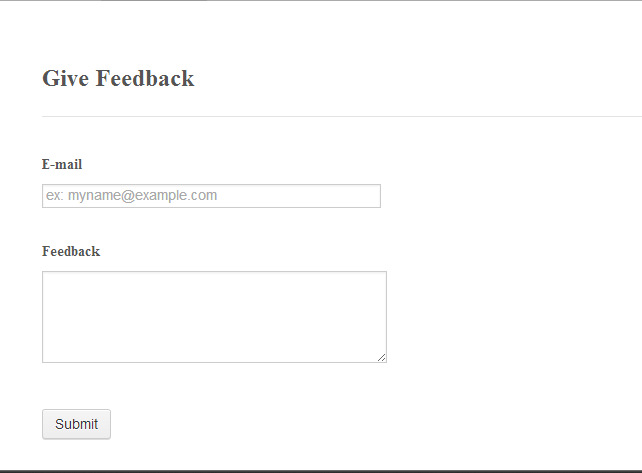The image size is (642, 473).
Task: Click the Submit button label text
Action: [76, 424]
